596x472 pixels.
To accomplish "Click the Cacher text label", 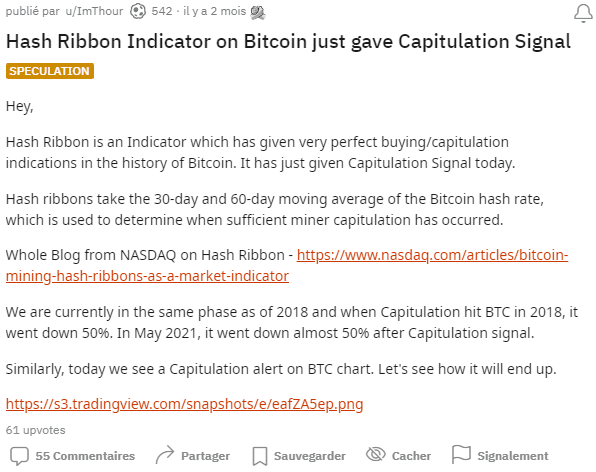I will (411, 456).
